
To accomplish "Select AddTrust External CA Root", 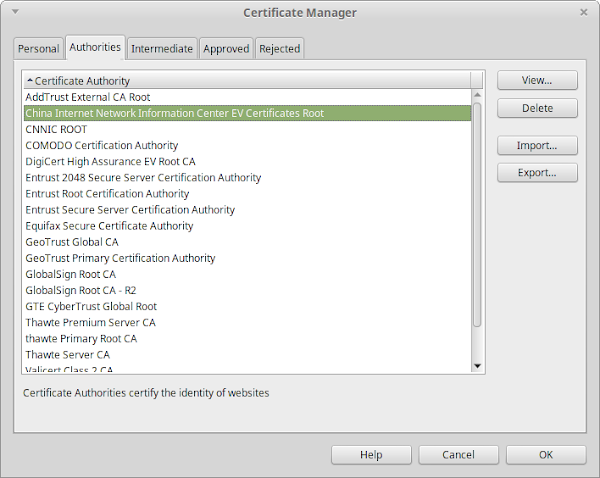I will pyautogui.click(x=247, y=97).
